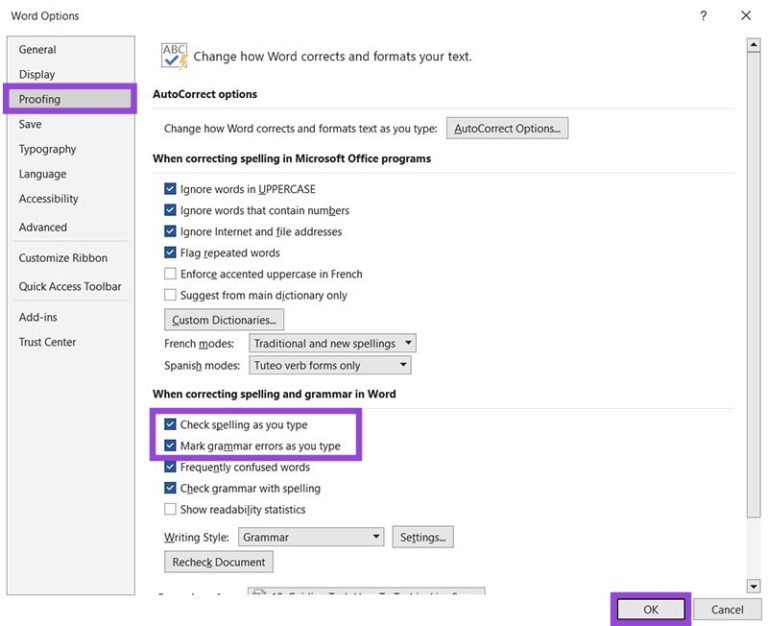Uncheck Flag repeated words
This screenshot has width=768, height=626.
click(170, 253)
